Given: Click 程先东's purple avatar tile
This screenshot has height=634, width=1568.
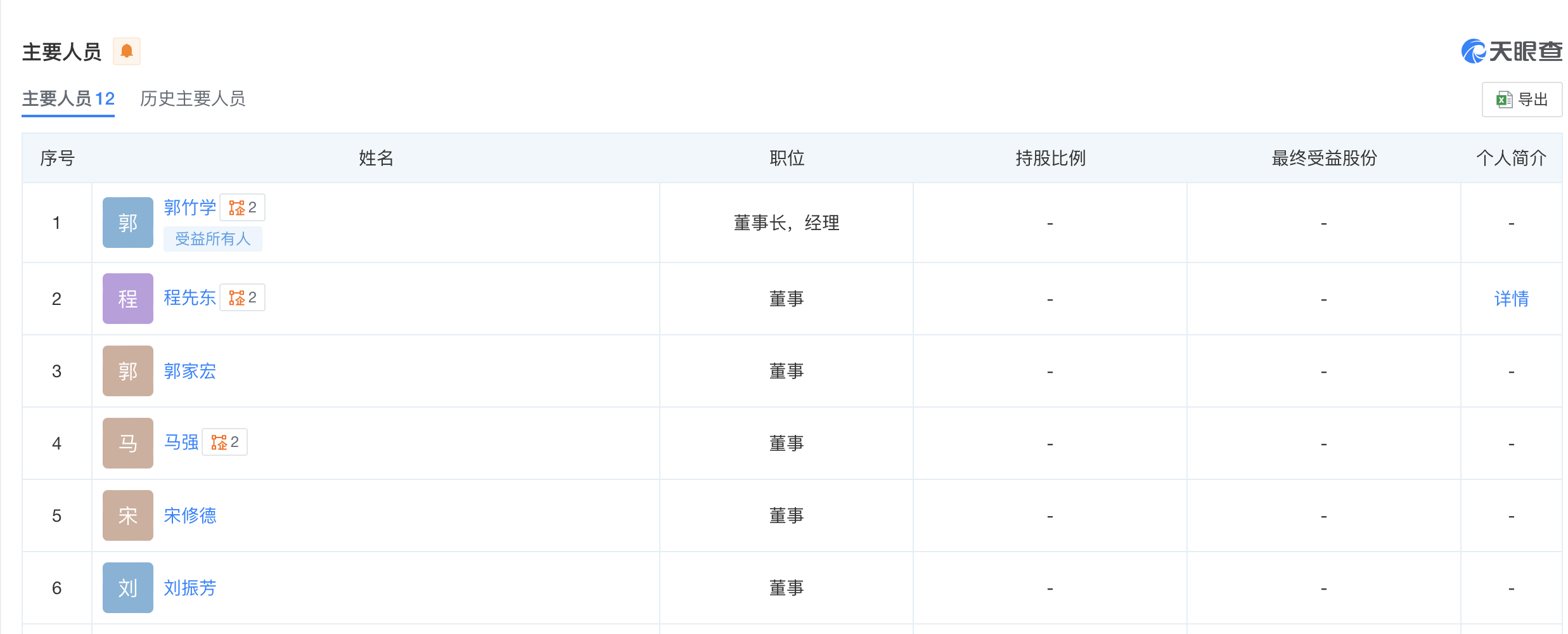Looking at the screenshot, I should pos(128,299).
